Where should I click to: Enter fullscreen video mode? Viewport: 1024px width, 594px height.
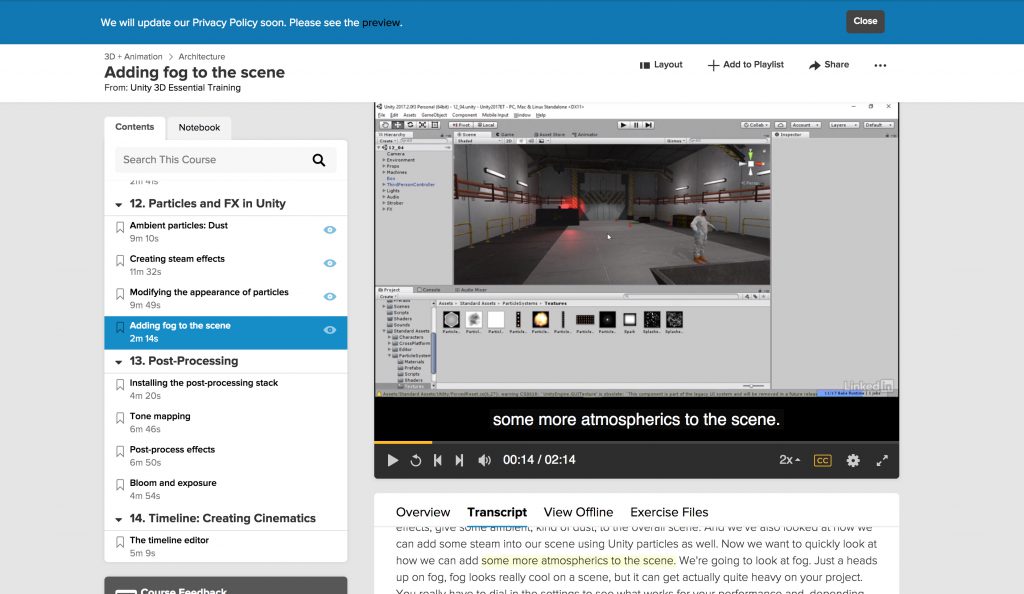882,460
